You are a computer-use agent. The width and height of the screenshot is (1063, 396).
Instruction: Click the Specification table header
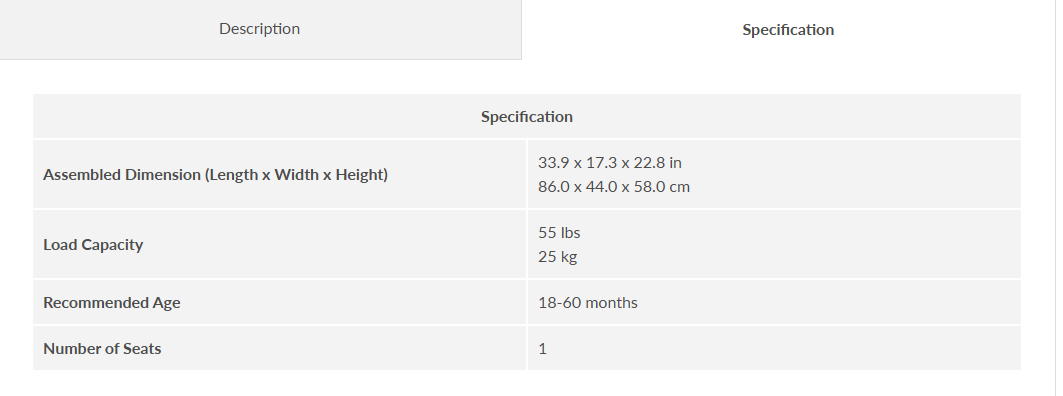point(527,117)
